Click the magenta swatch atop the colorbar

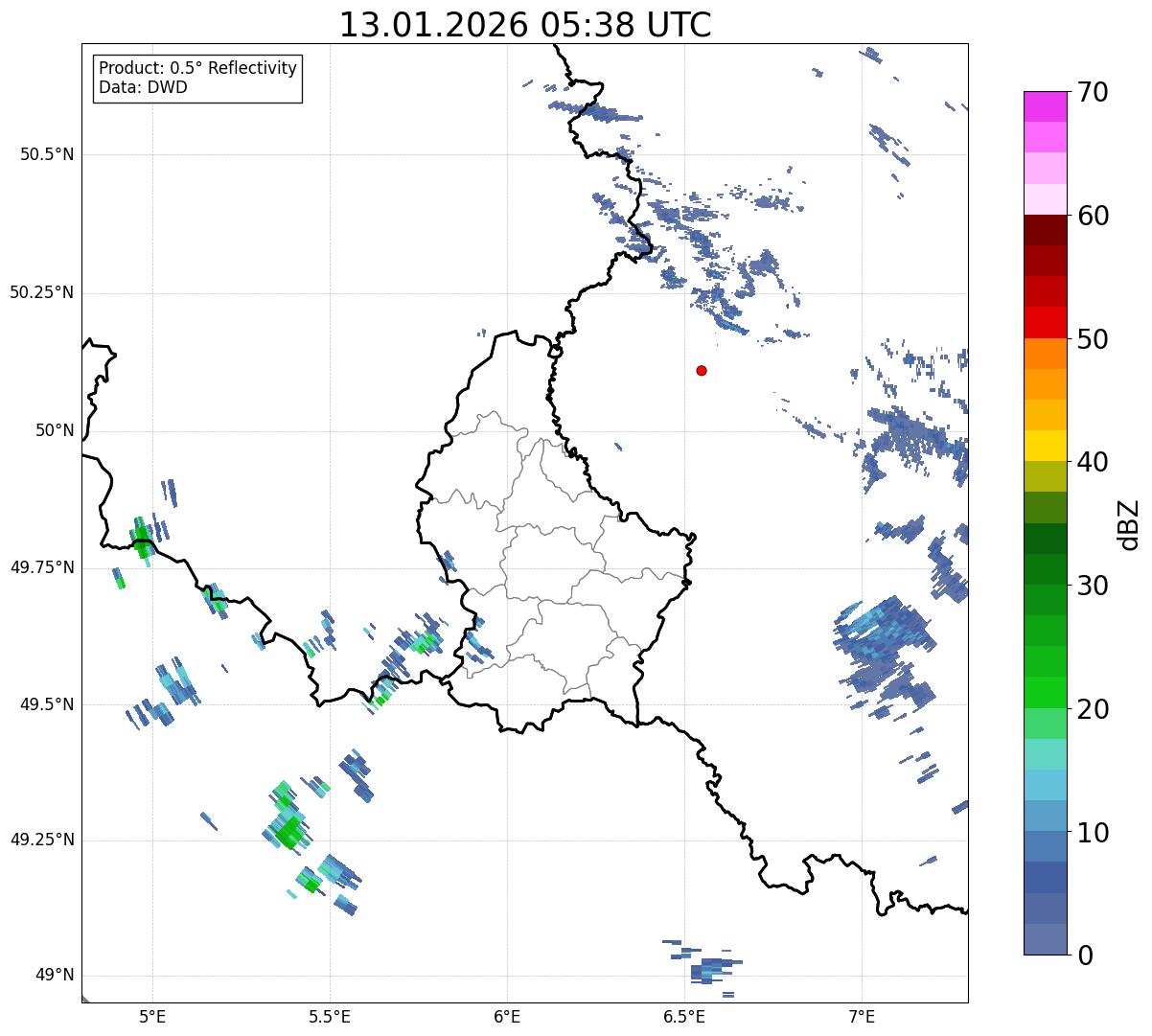pos(1046,106)
